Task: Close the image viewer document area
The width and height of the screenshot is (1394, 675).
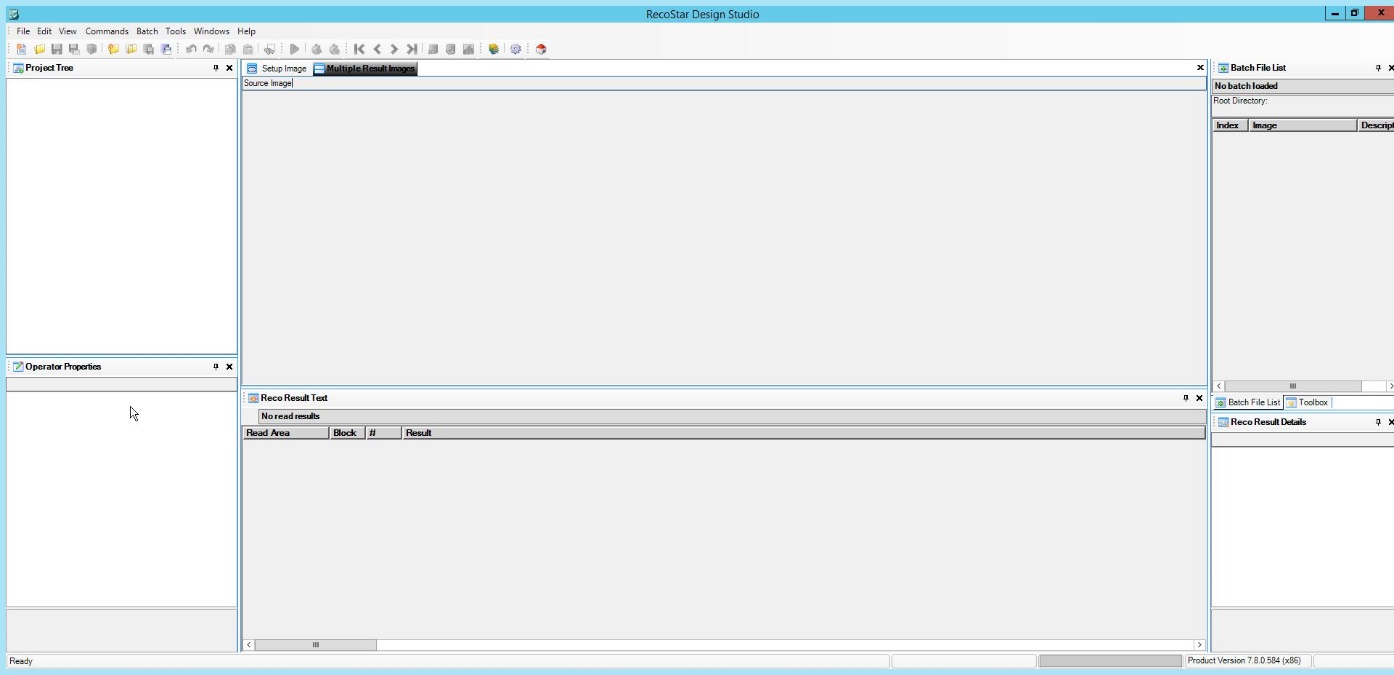Action: click(1200, 68)
